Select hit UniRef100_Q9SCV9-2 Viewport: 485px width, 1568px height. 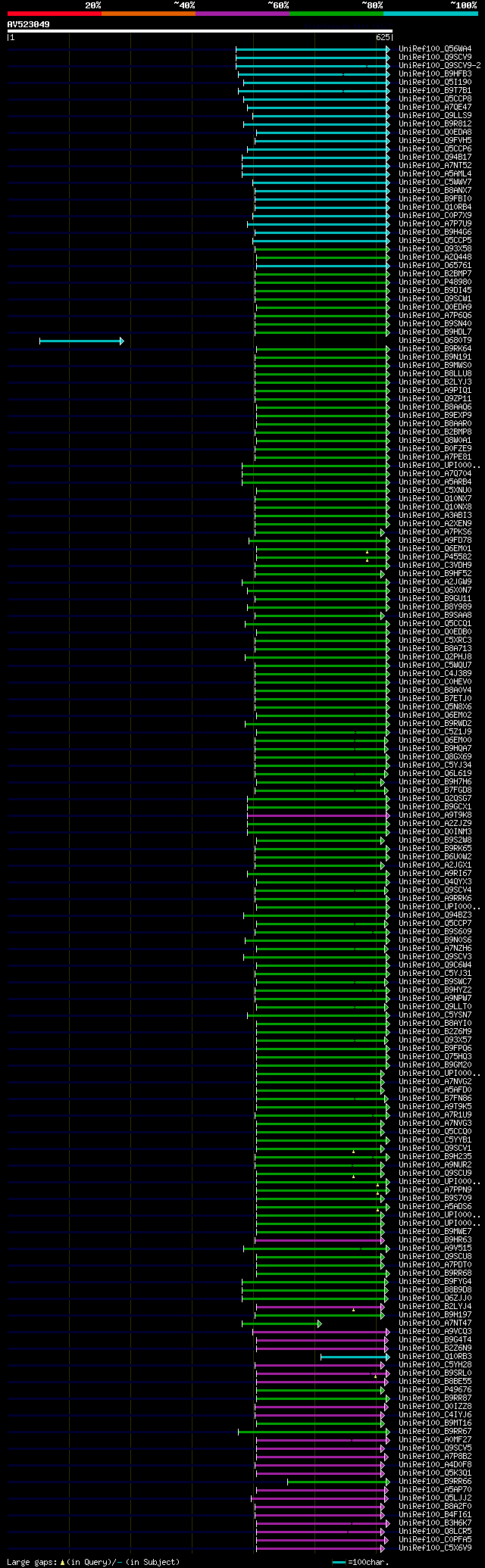click(440, 66)
